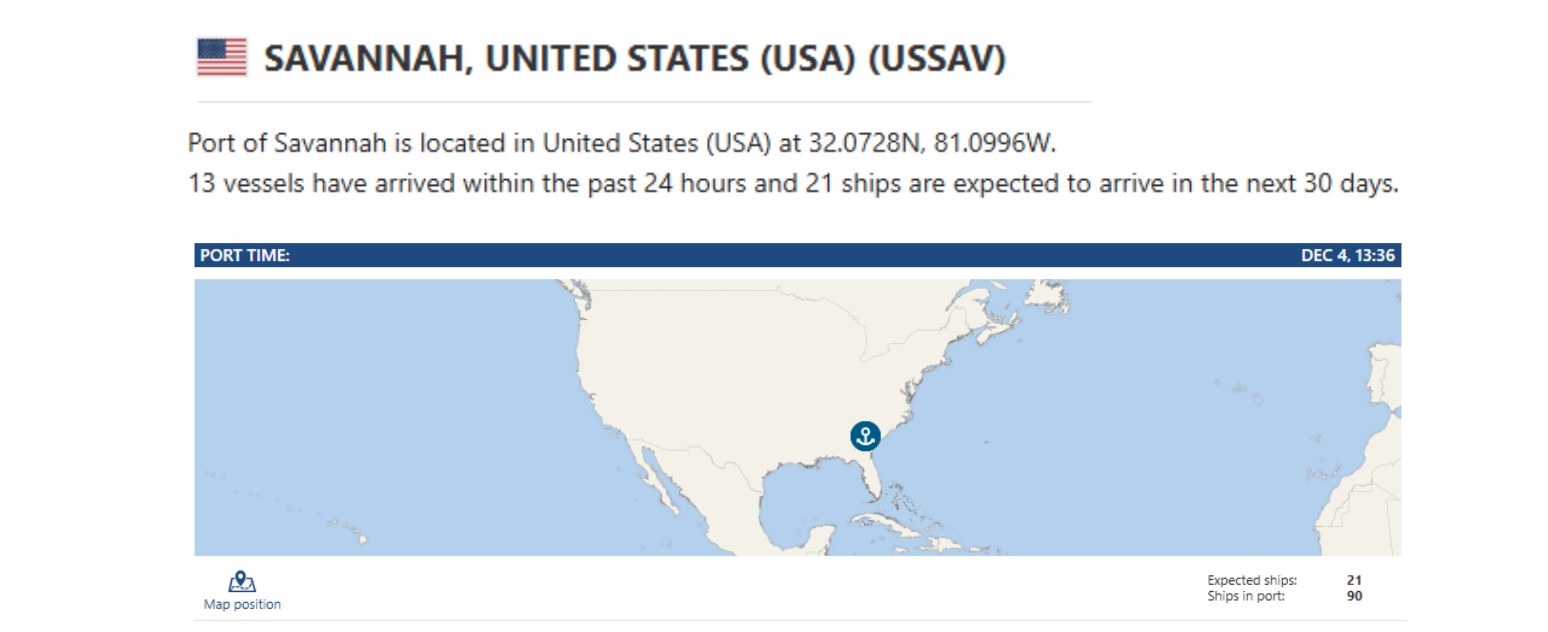Click the Ships in port label
The image size is (1548, 632).
1246,597
